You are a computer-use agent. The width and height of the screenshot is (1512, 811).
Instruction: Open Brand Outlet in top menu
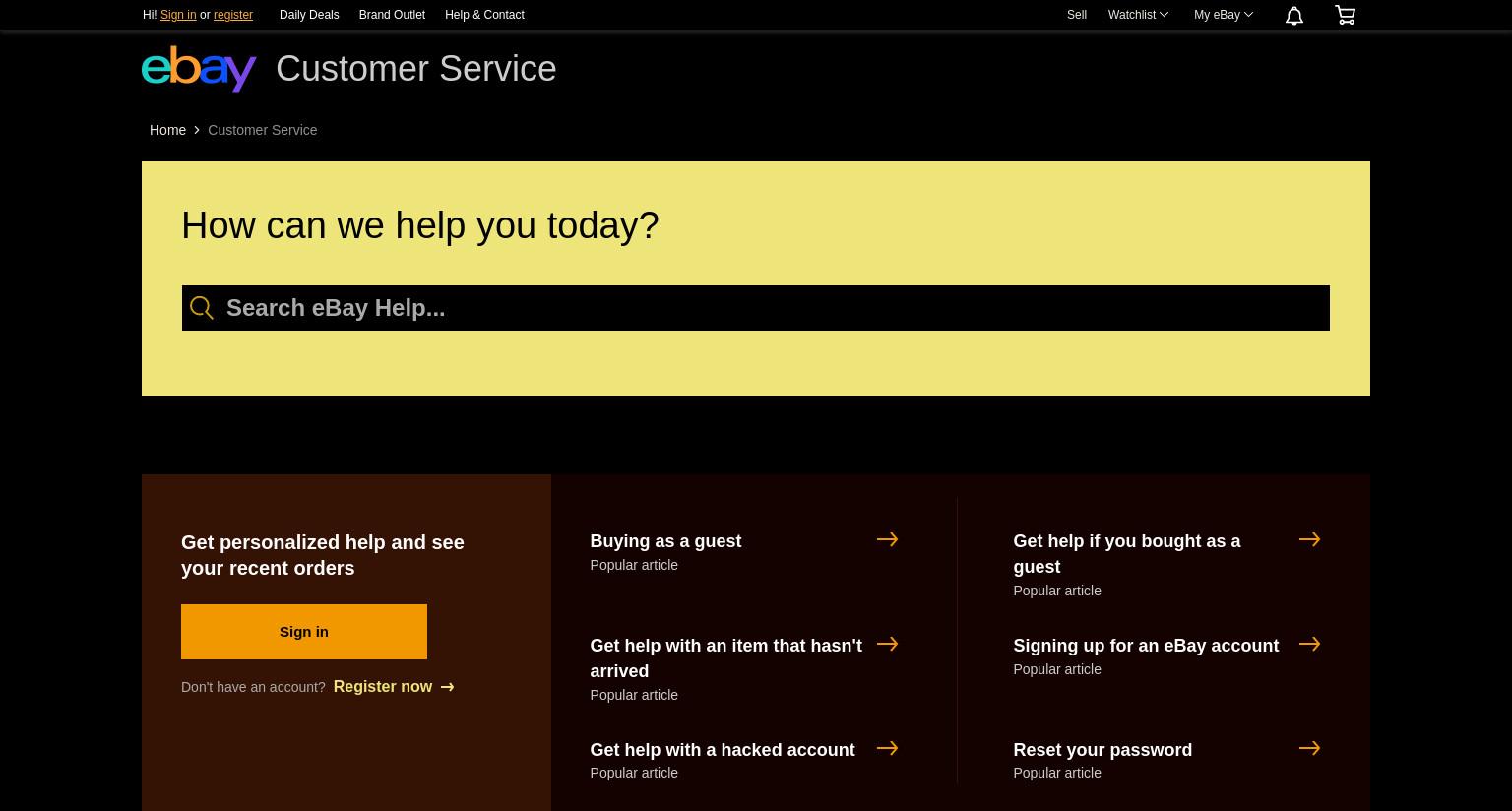coord(392,15)
